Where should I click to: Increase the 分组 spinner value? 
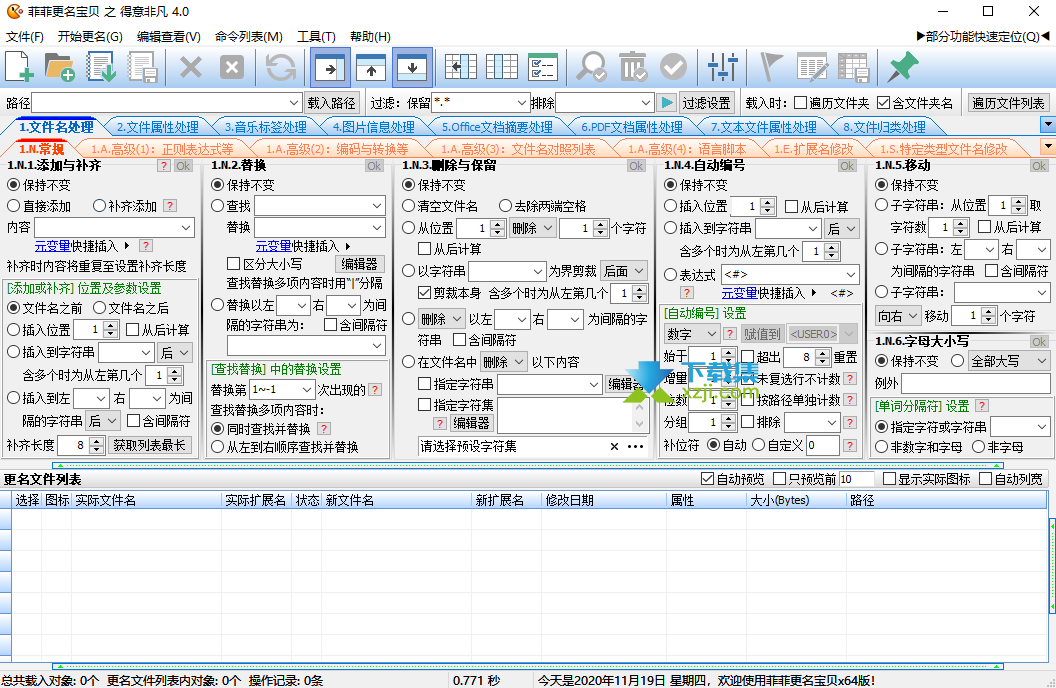tap(727, 419)
